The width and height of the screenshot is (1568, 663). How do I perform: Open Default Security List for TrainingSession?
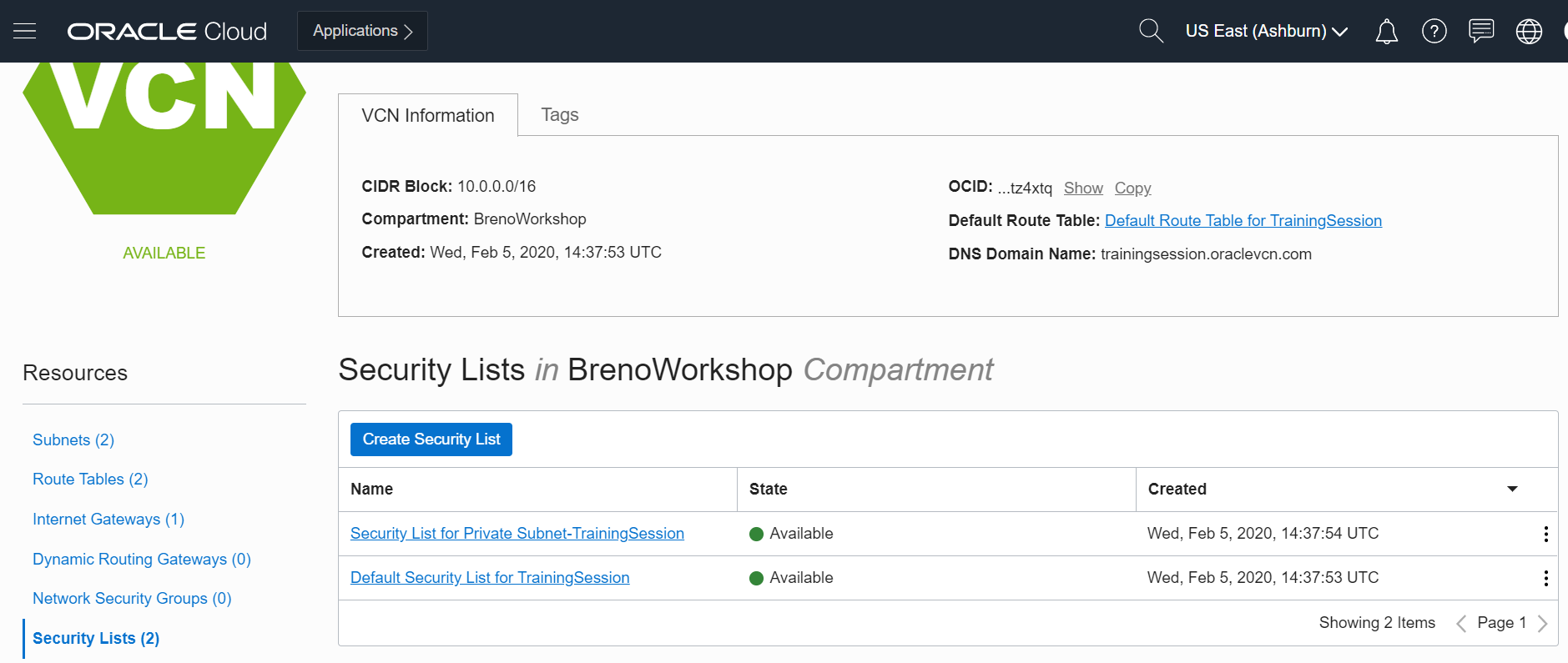click(x=490, y=578)
